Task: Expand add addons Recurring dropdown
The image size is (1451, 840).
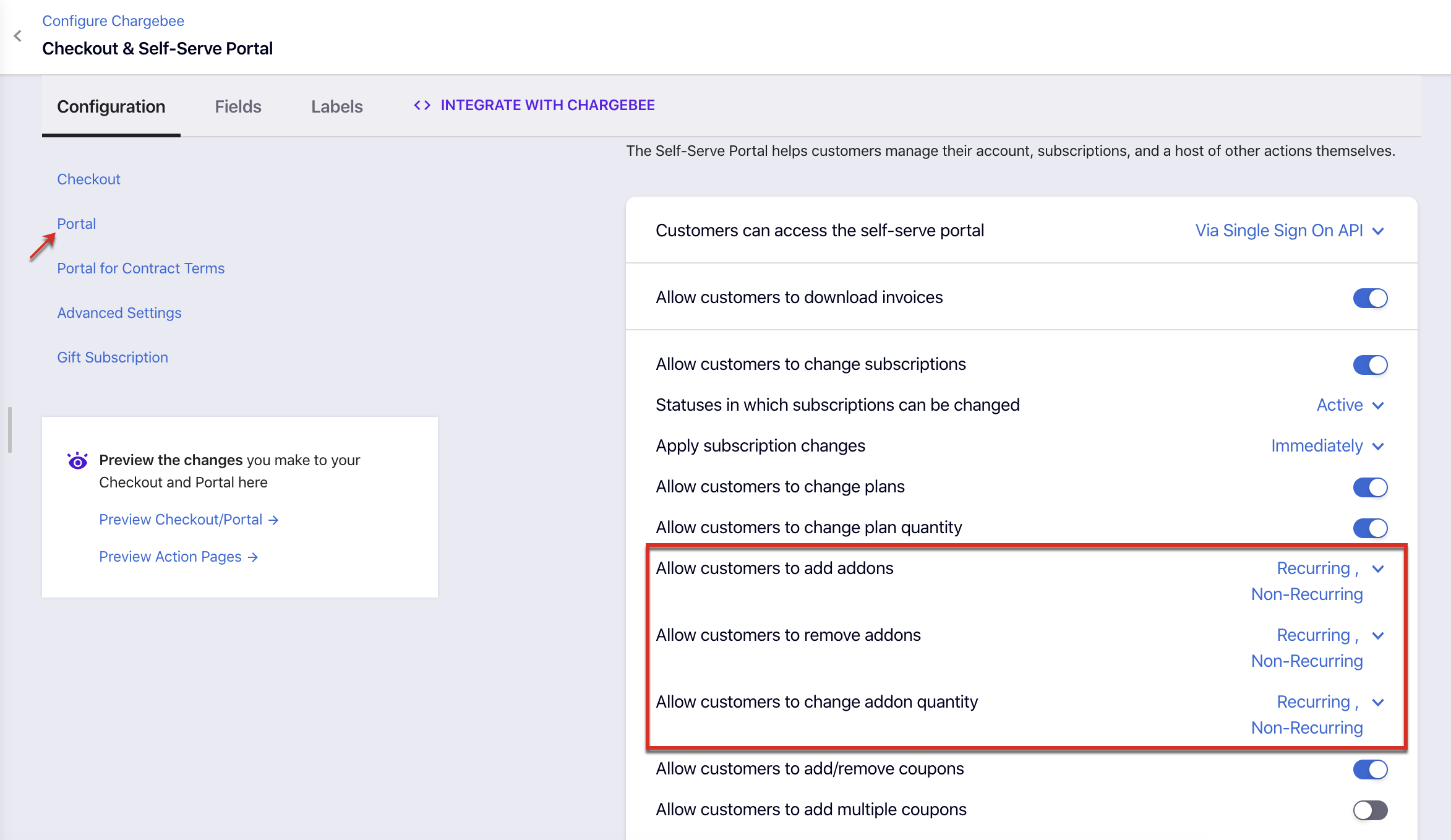Action: click(1318, 581)
